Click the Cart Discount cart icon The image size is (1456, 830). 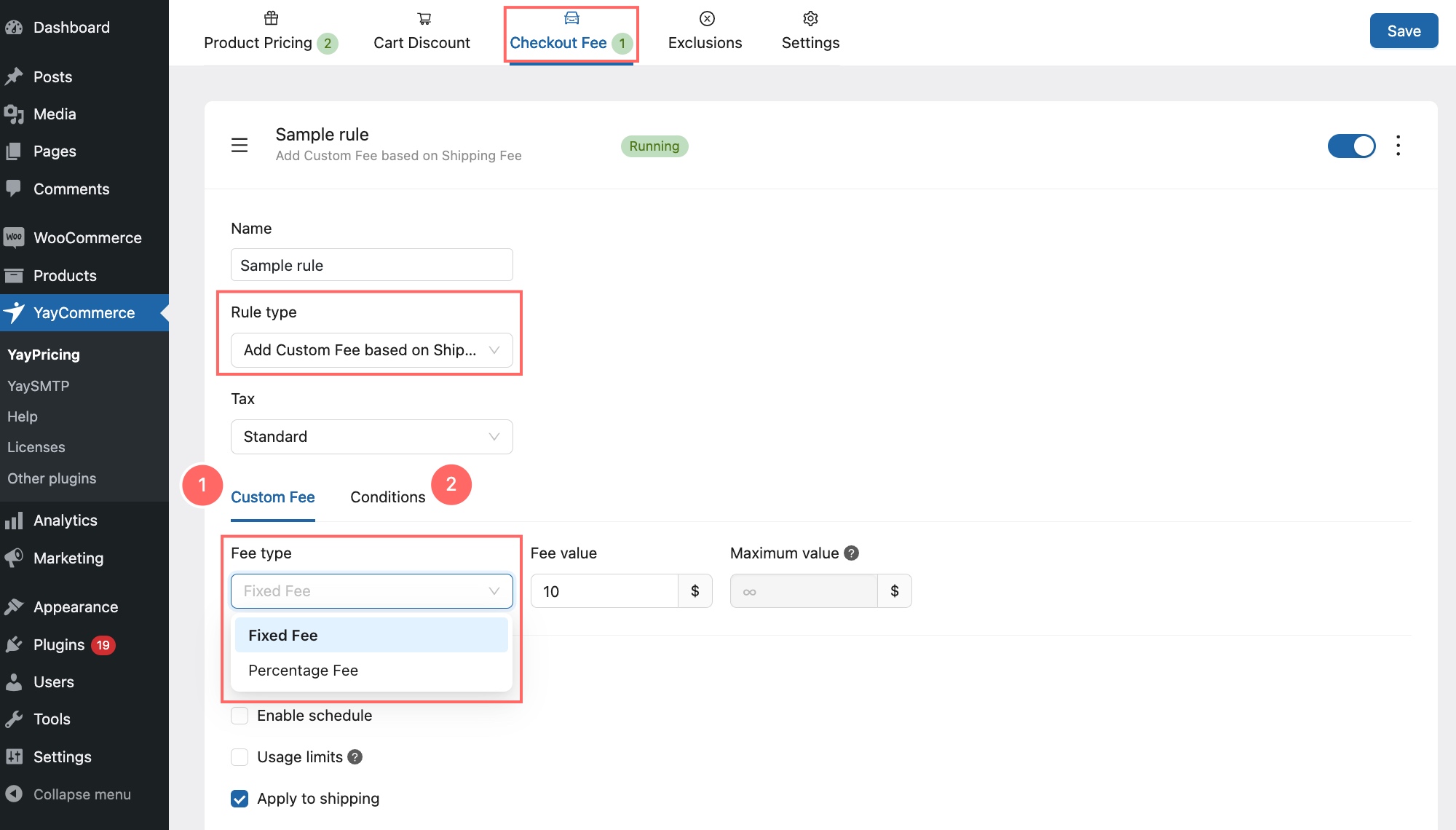424,18
